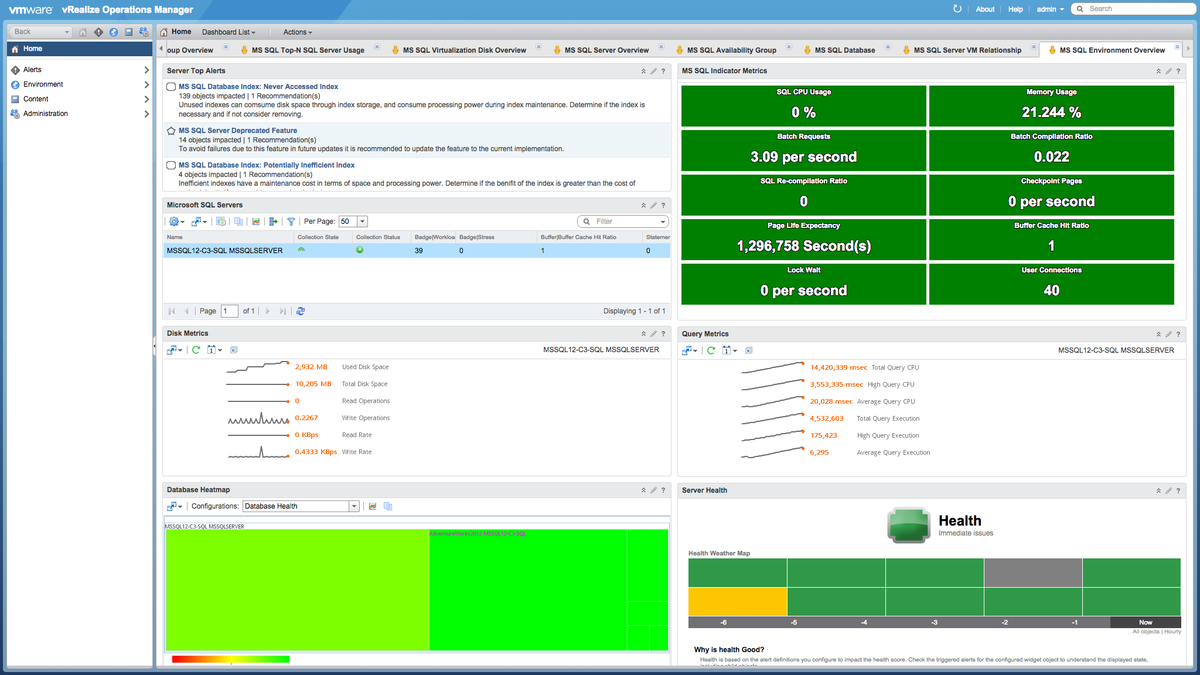Open help for Server Top Alerts widget

pyautogui.click(x=663, y=71)
